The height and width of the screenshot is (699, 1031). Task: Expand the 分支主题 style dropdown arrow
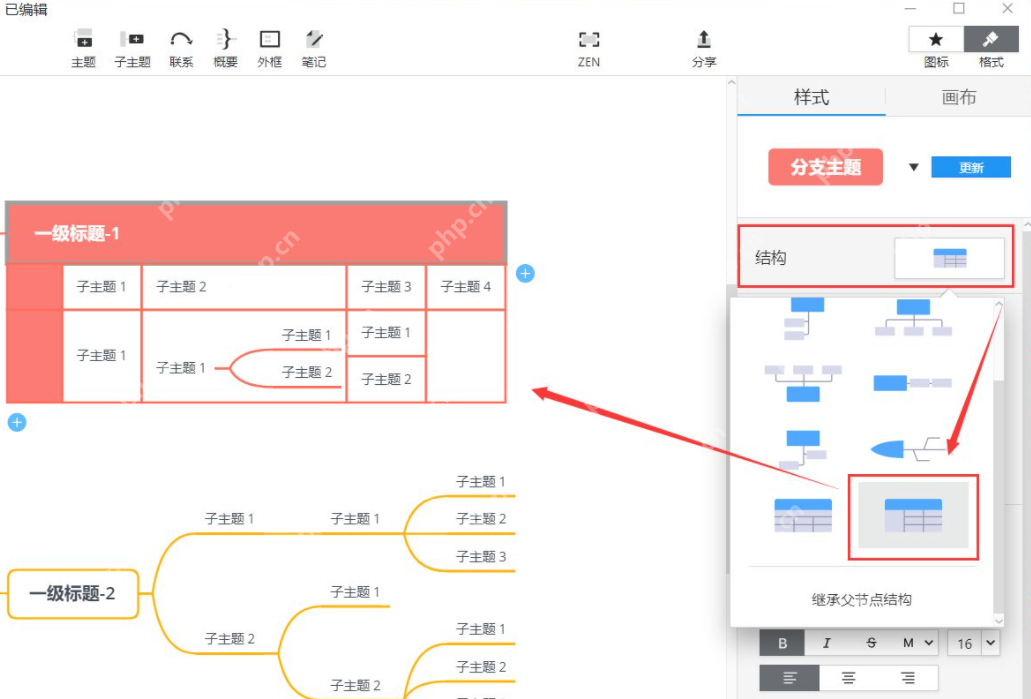point(913,167)
